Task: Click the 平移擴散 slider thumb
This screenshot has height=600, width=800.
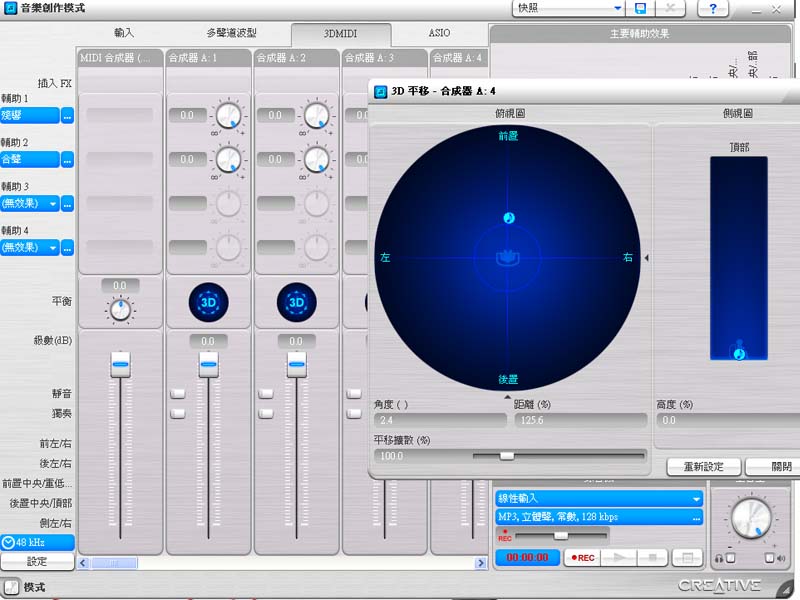Action: click(x=507, y=456)
